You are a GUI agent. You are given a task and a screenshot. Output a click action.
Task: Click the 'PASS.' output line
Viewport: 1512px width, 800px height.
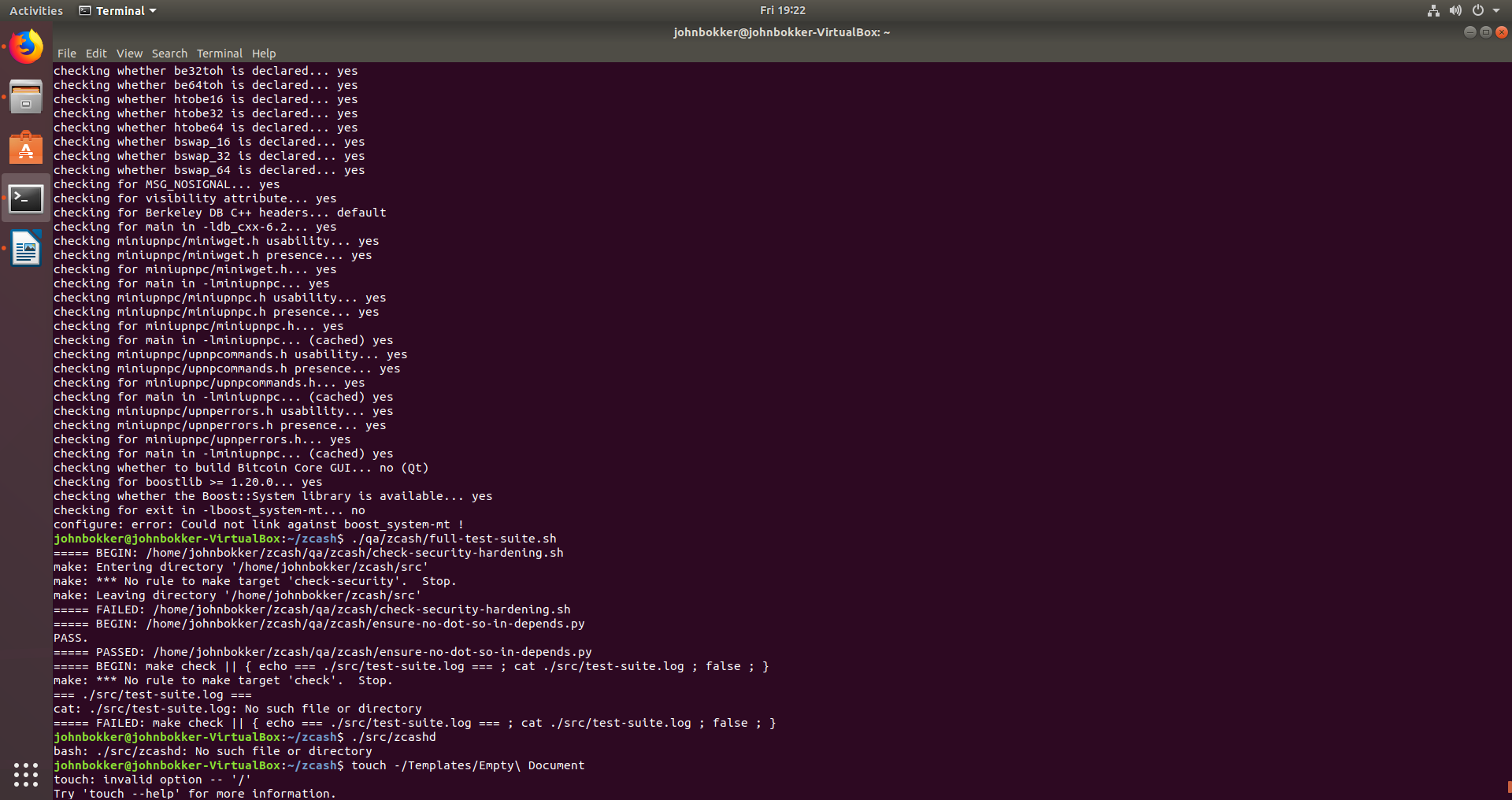point(71,638)
